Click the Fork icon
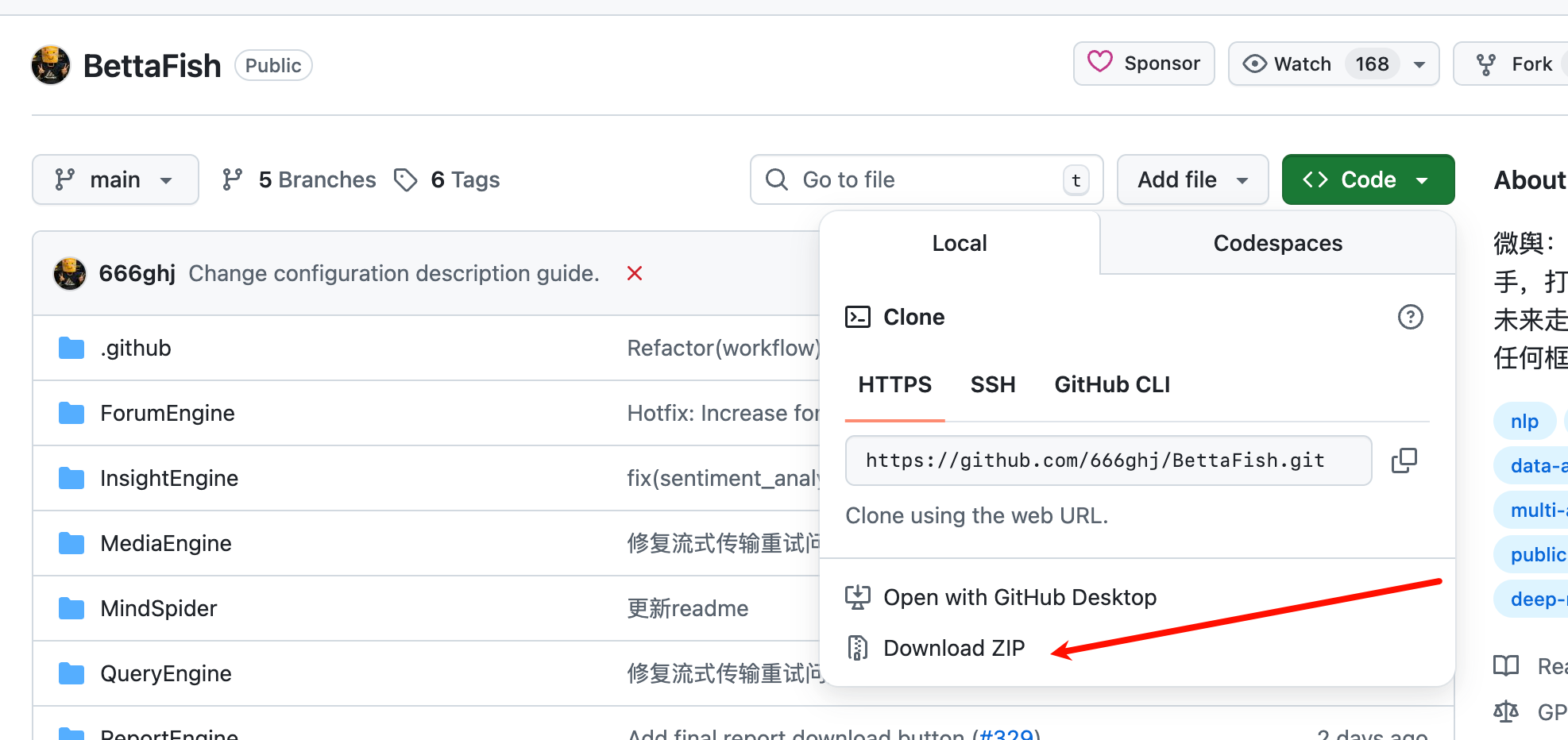Viewport: 1568px width, 740px height. tap(1485, 64)
